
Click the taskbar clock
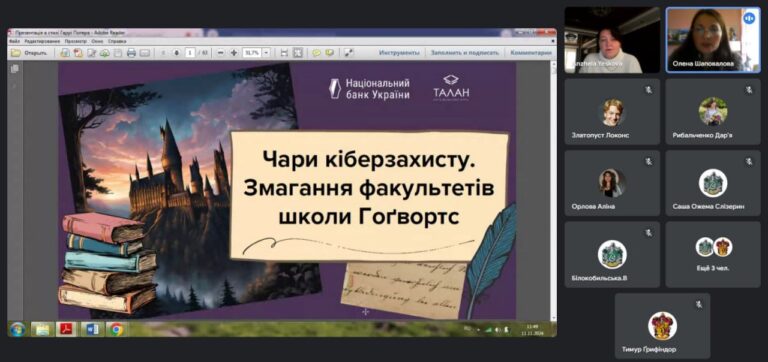(532, 329)
